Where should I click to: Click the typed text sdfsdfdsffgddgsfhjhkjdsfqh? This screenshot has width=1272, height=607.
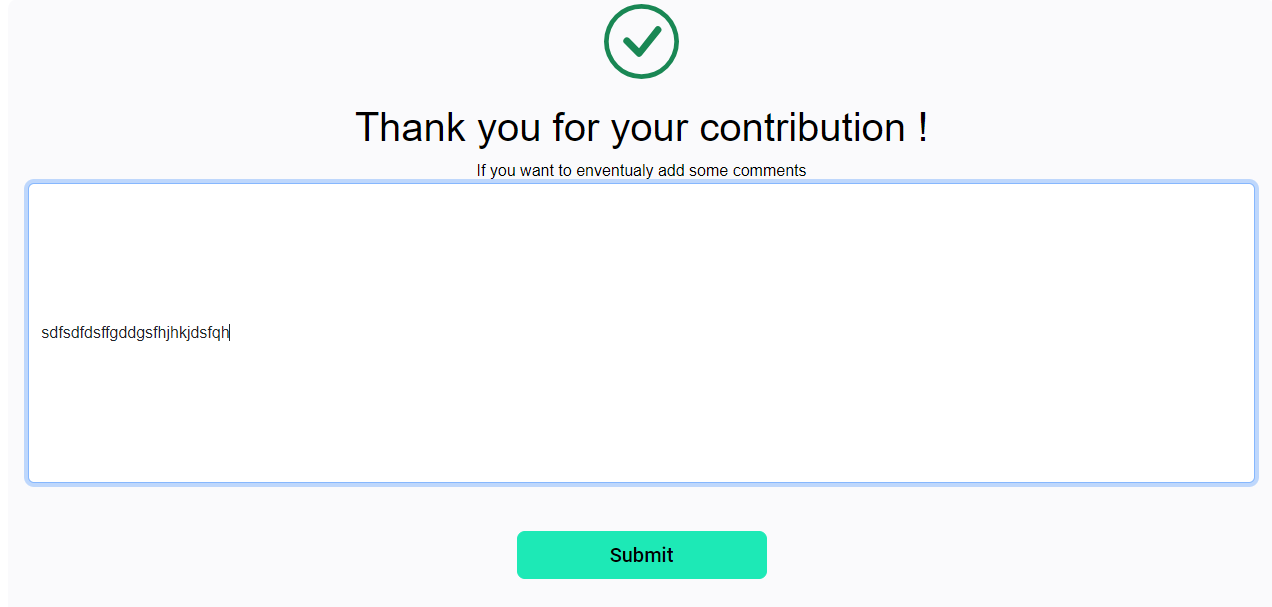click(135, 333)
